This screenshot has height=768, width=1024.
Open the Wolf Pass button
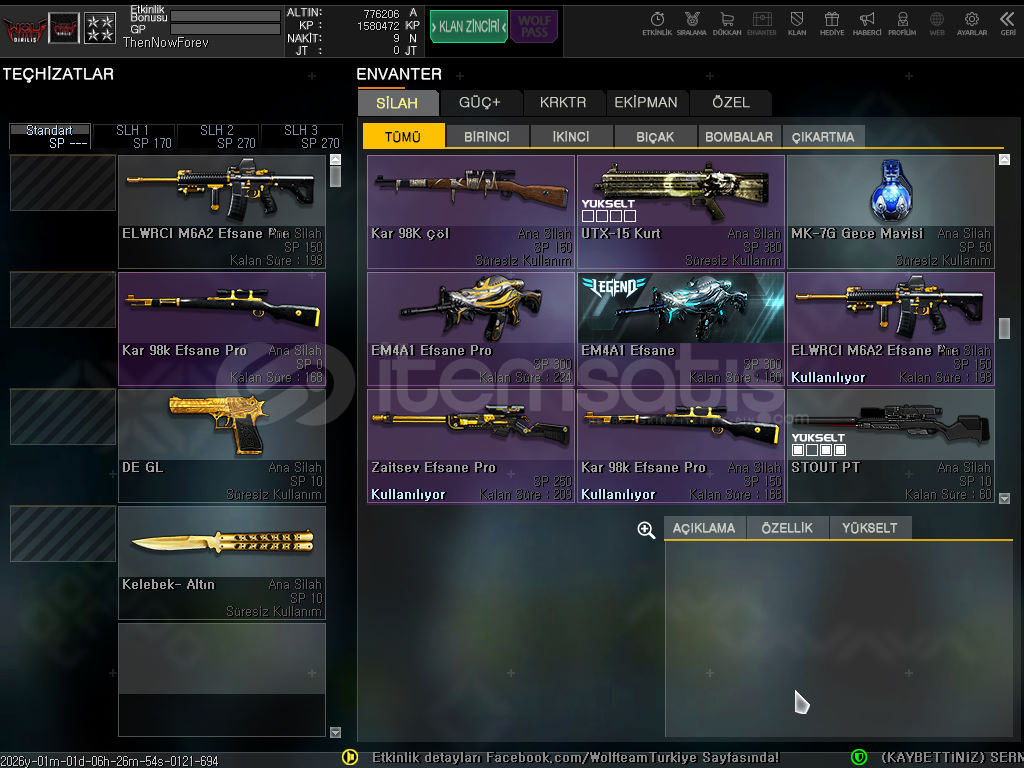[534, 26]
